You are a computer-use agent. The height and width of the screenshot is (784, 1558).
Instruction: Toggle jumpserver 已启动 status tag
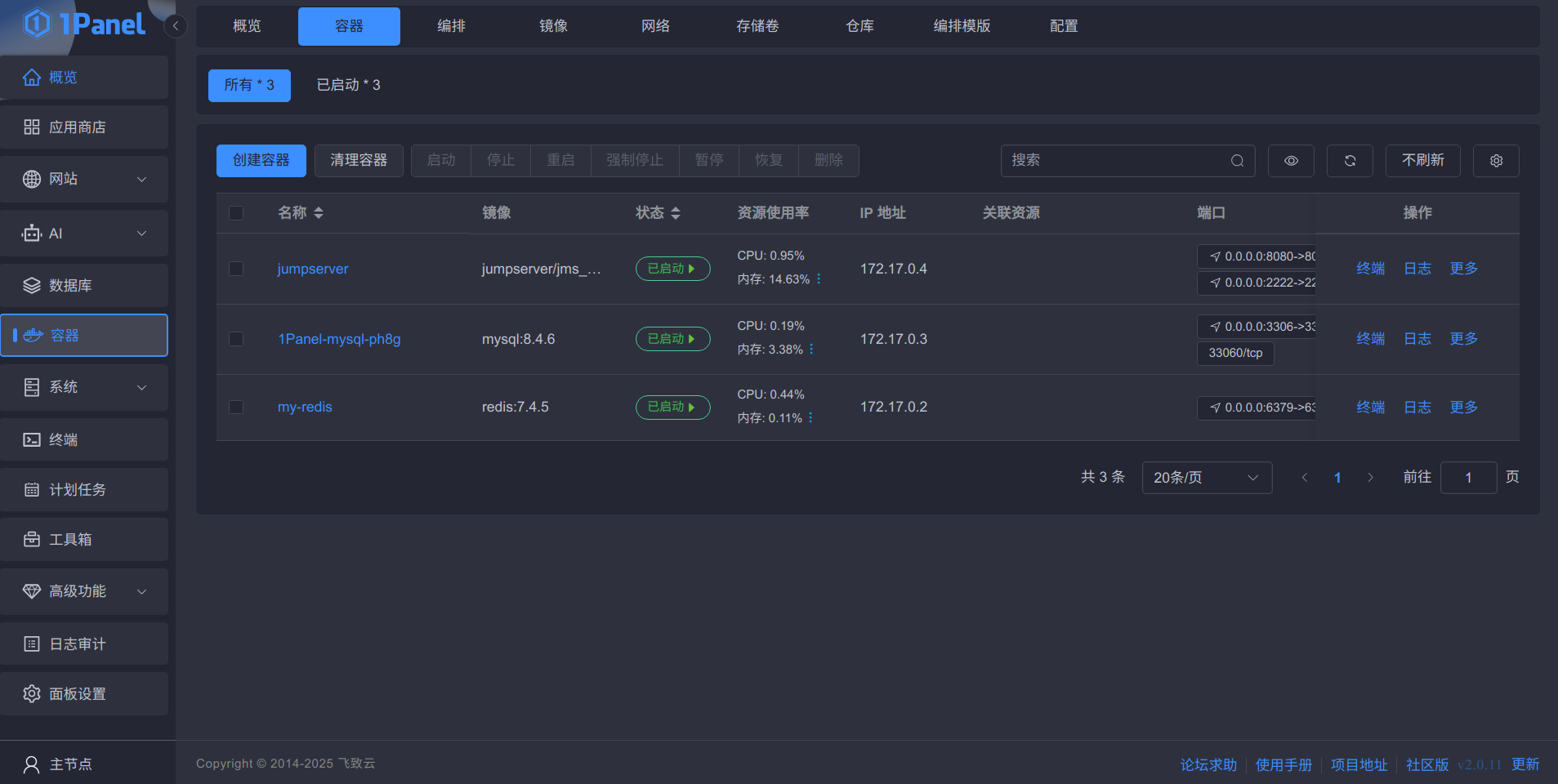(672, 269)
